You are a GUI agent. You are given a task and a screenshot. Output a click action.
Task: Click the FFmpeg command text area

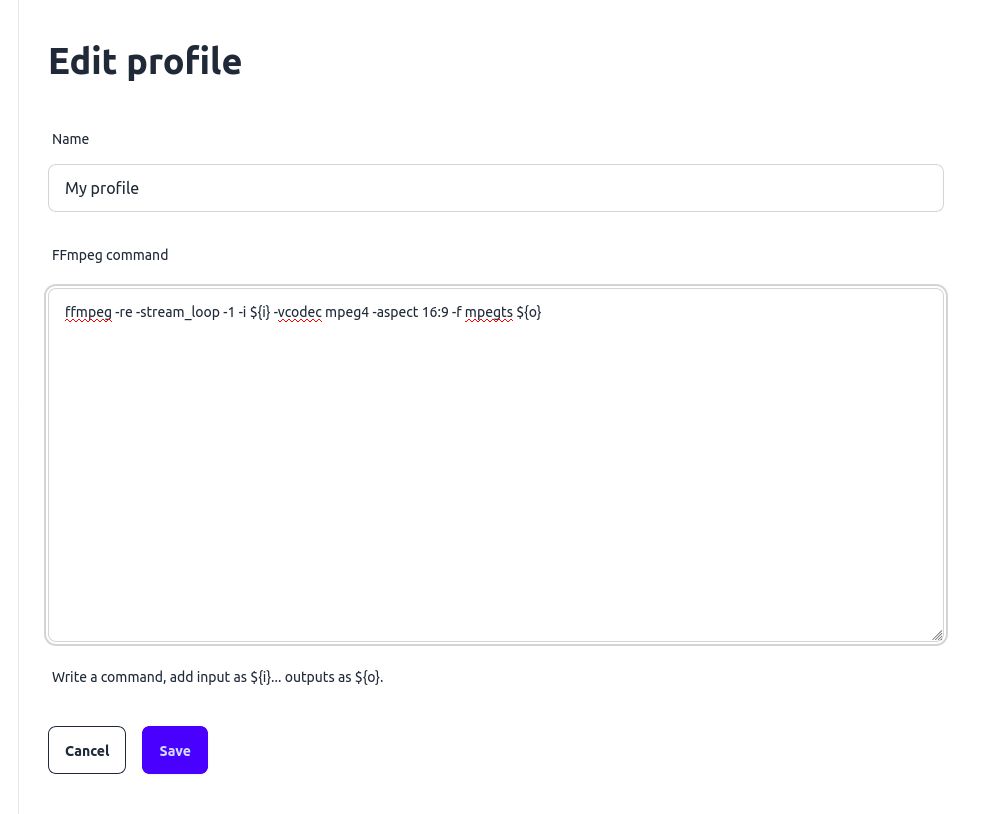coord(495,450)
